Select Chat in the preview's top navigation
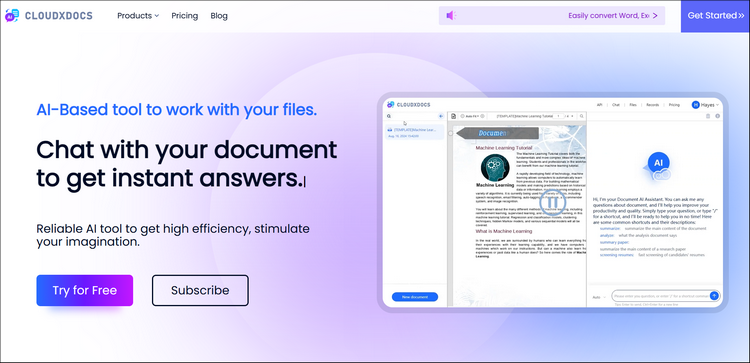 (x=616, y=104)
